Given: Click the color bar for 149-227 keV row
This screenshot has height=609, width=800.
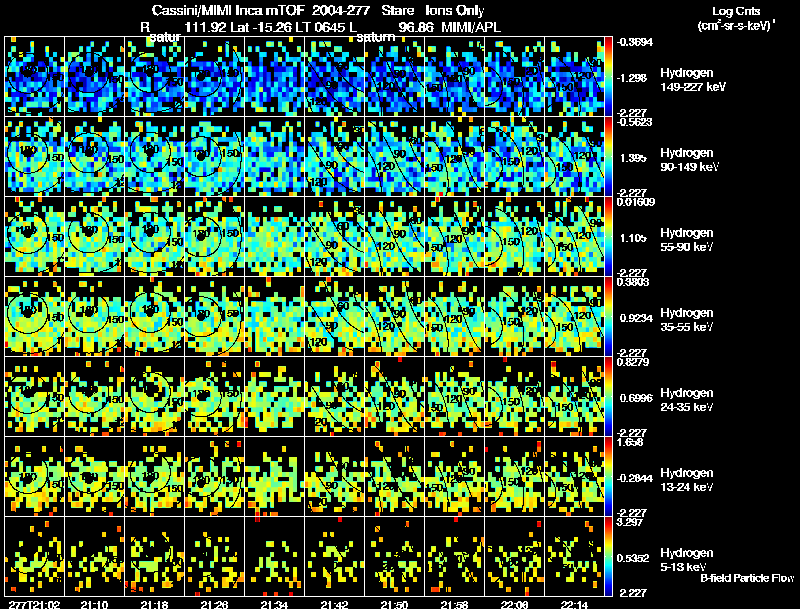Looking at the screenshot, I should click(608, 77).
